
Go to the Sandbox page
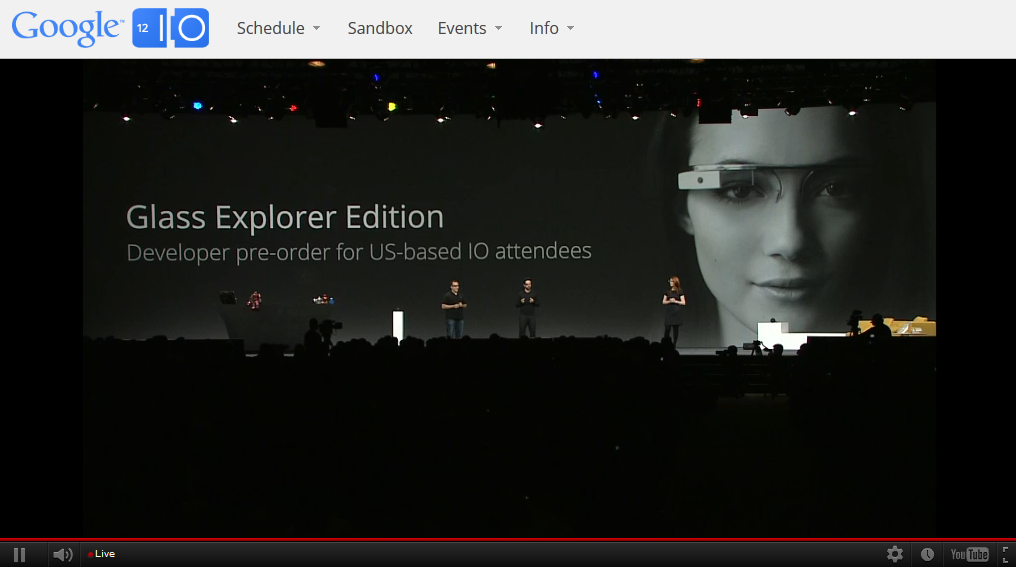(380, 28)
